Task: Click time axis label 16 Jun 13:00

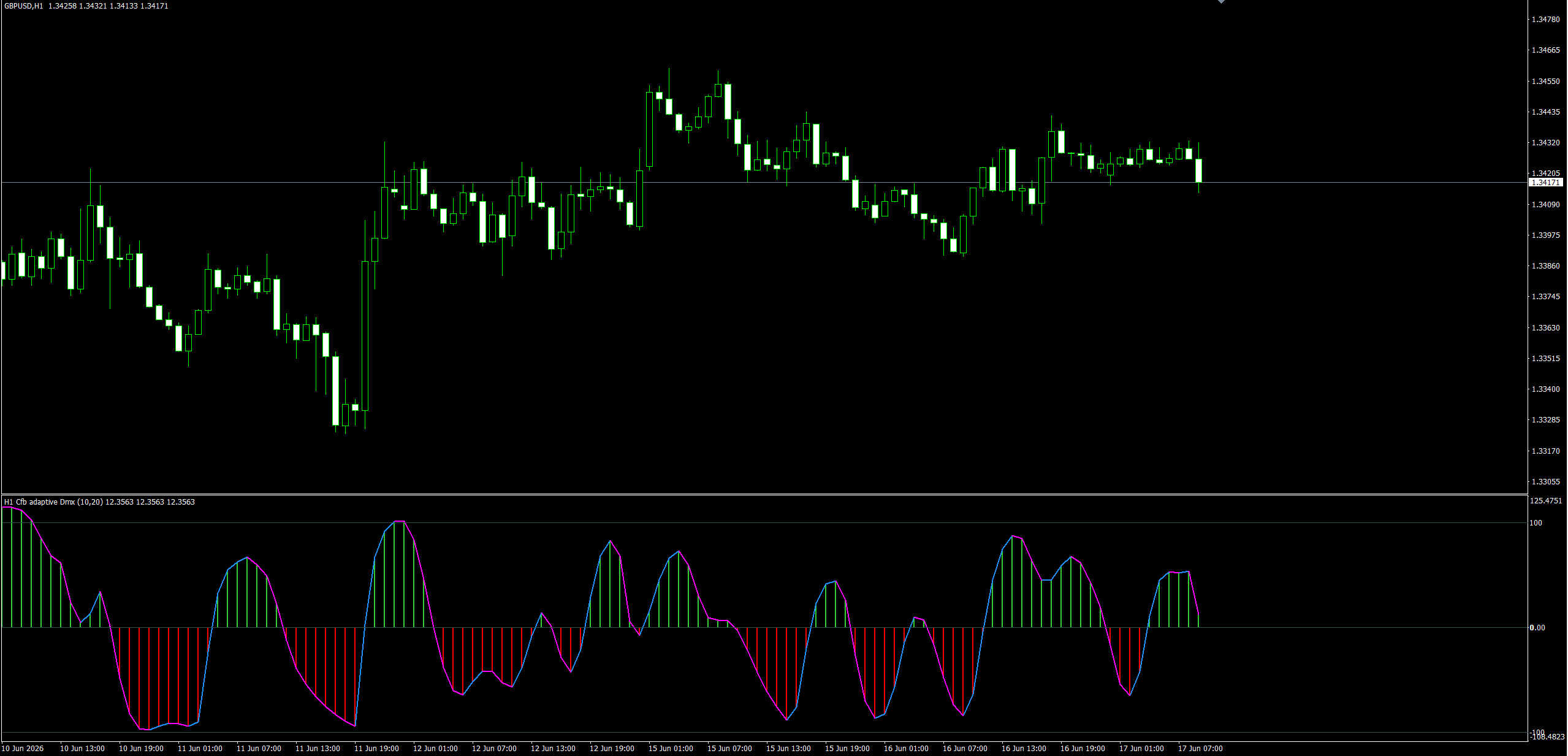Action: click(1024, 749)
